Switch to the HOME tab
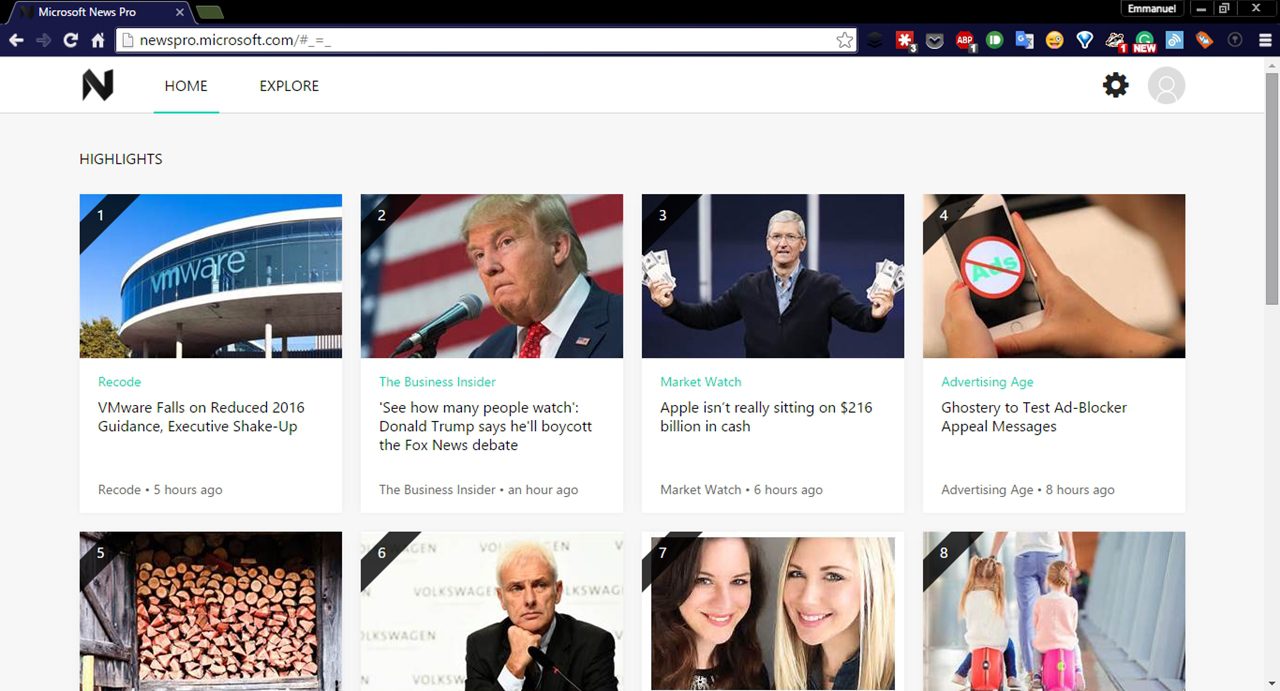 point(186,86)
